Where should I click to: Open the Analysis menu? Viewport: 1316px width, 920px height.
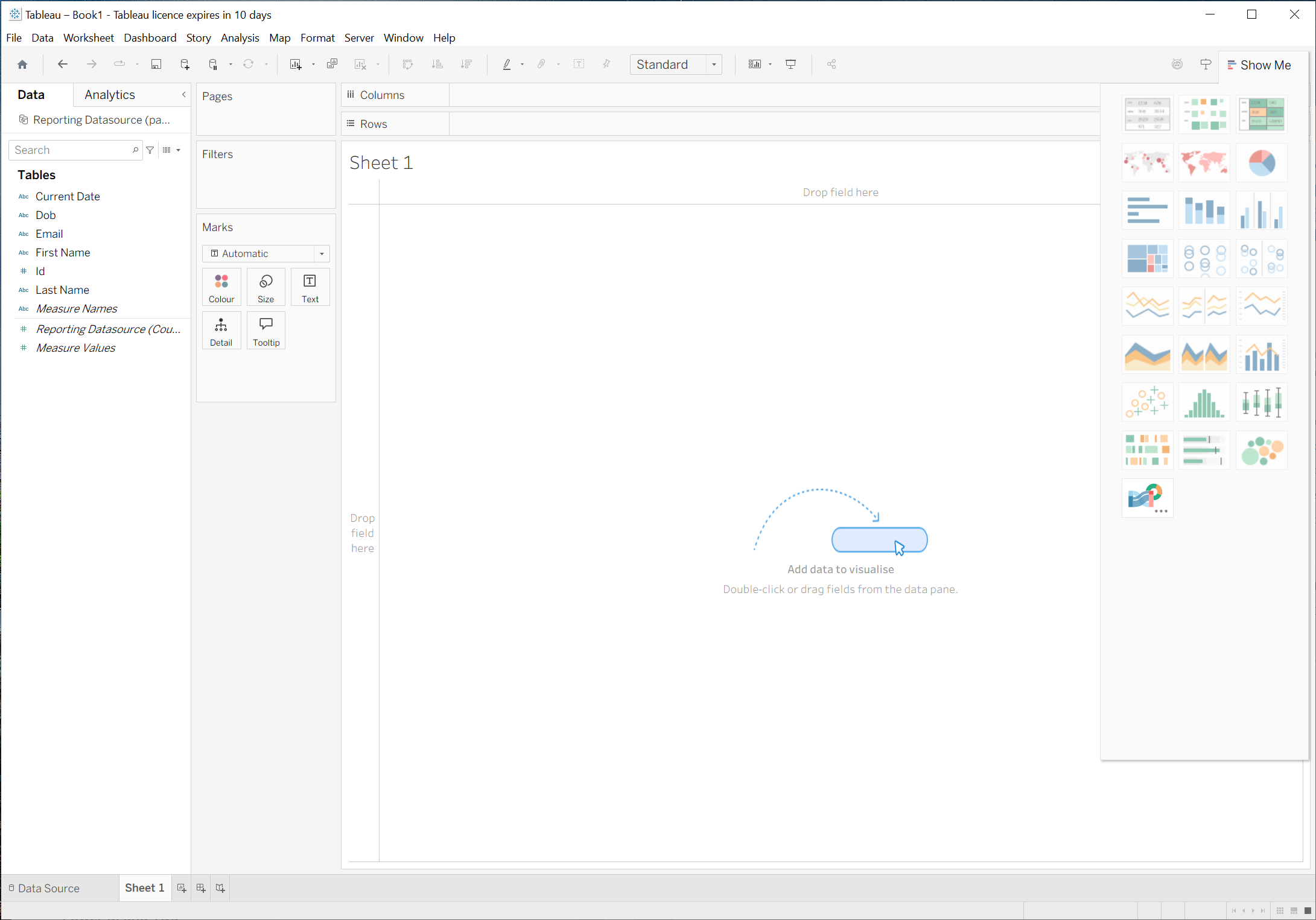[x=240, y=38]
